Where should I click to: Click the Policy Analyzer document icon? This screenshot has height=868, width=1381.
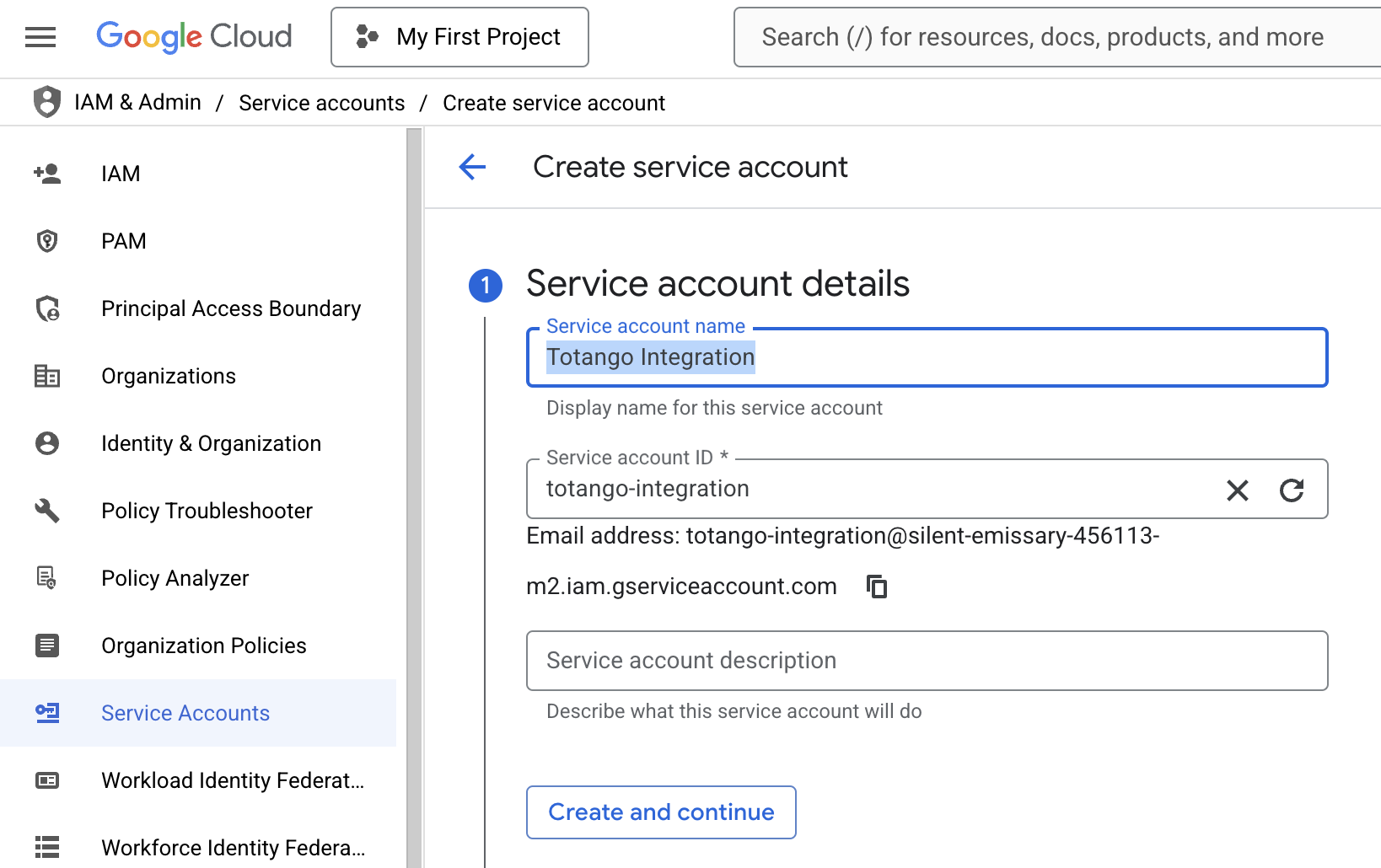click(x=47, y=578)
